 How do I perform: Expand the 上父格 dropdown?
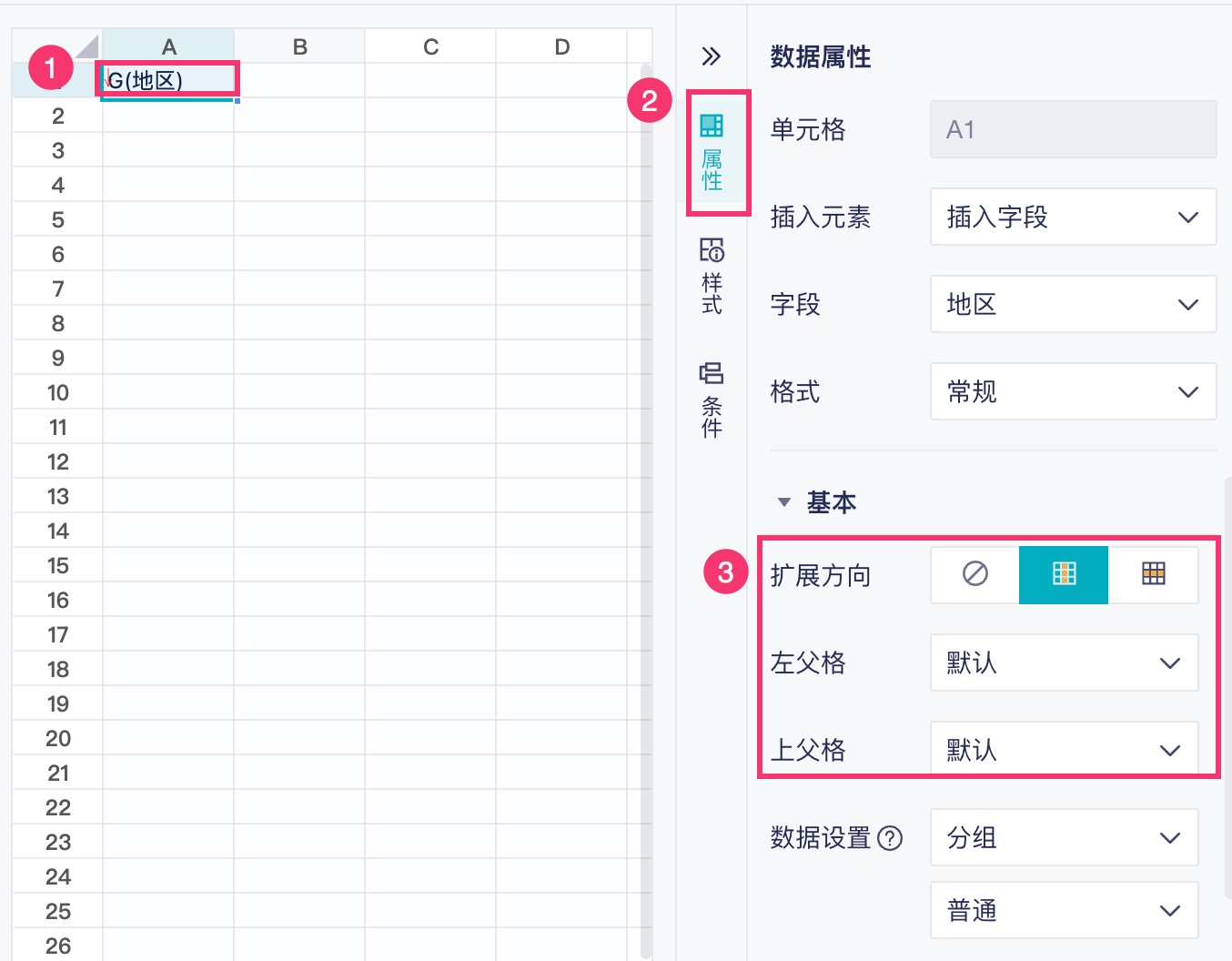[1064, 750]
